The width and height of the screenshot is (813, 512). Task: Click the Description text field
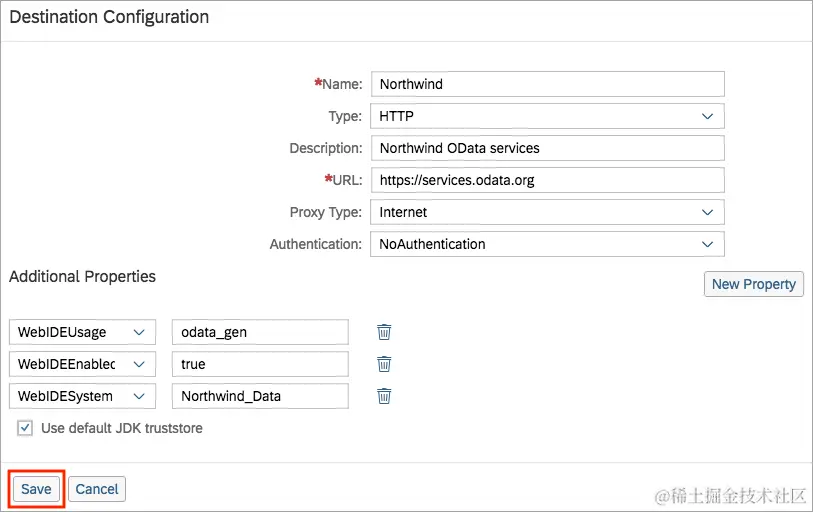point(547,148)
